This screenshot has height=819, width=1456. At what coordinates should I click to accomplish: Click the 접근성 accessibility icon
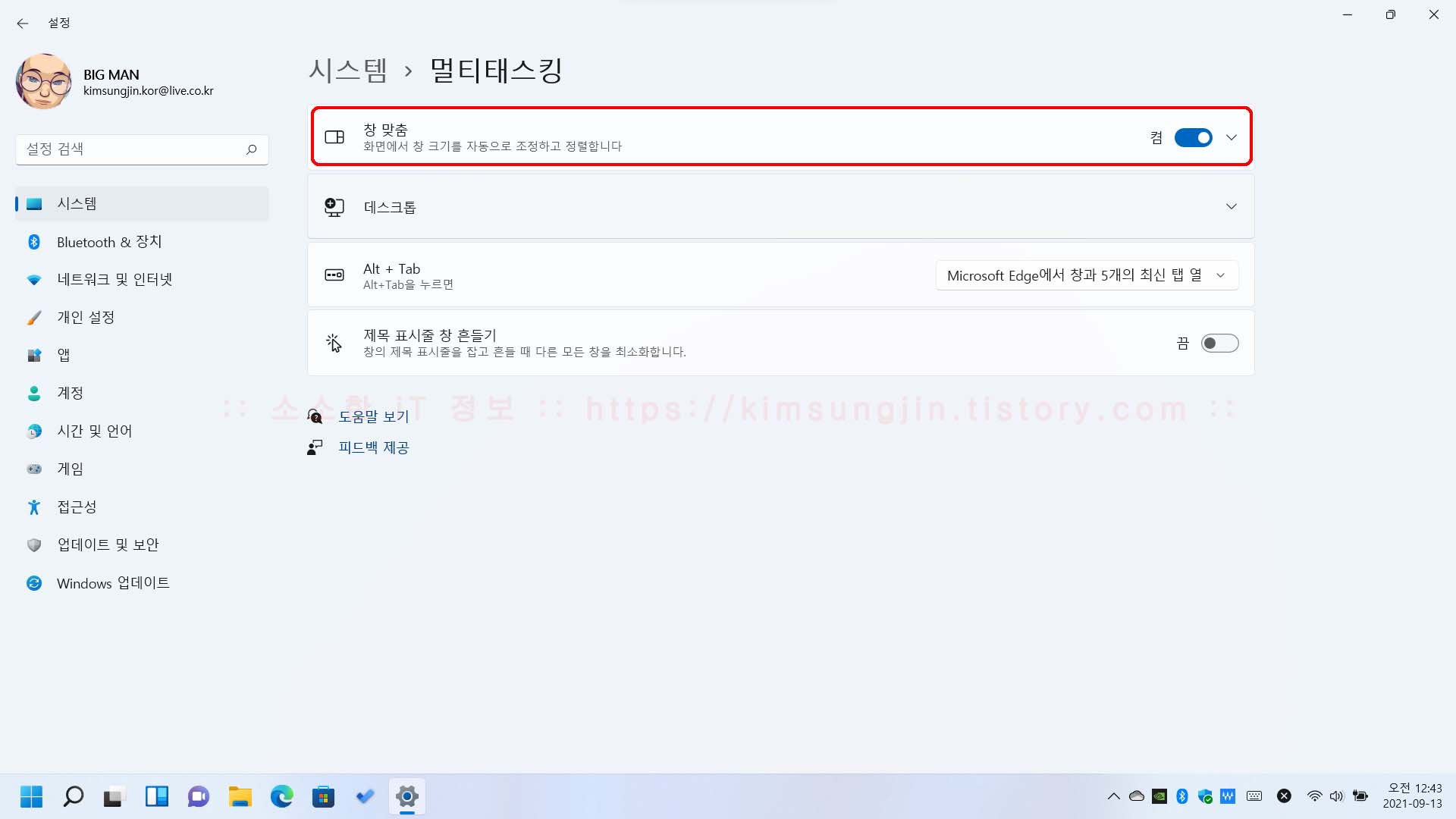pos(34,507)
